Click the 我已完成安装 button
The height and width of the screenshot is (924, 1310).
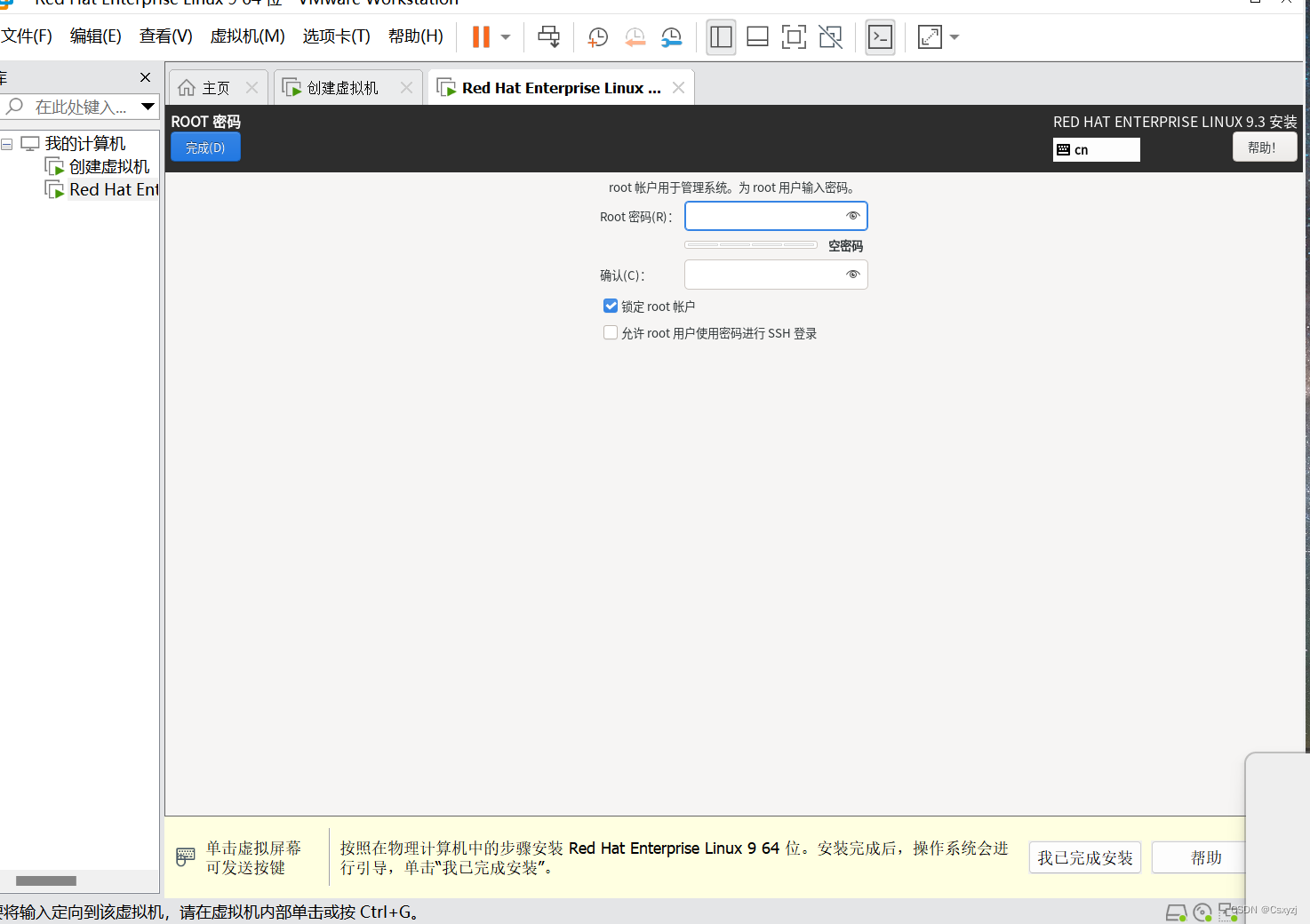tap(1085, 858)
